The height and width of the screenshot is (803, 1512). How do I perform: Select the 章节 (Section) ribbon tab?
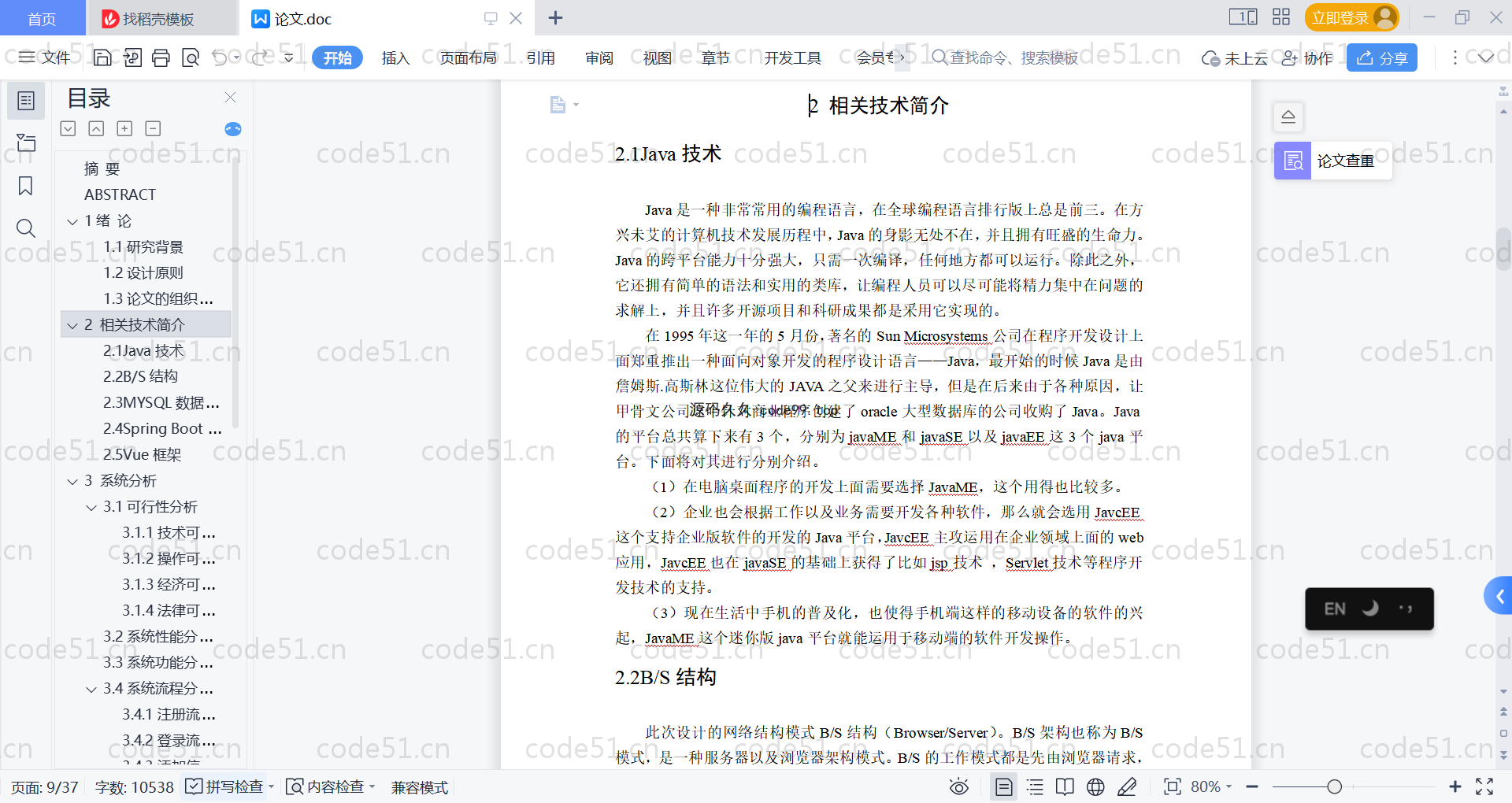click(715, 57)
